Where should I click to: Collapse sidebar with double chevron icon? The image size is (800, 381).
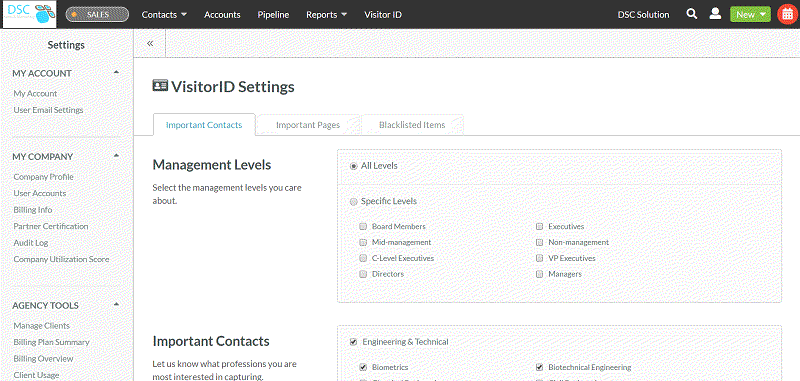click(x=150, y=43)
